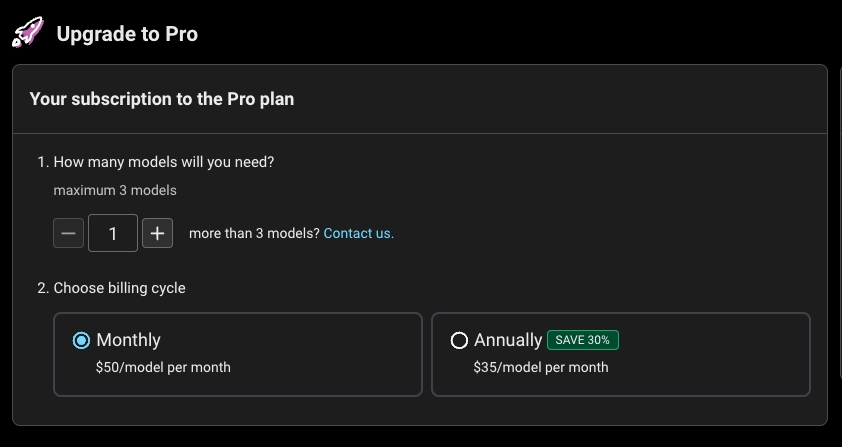This screenshot has width=842, height=447.
Task: Open the Contact us link
Action: [359, 233]
